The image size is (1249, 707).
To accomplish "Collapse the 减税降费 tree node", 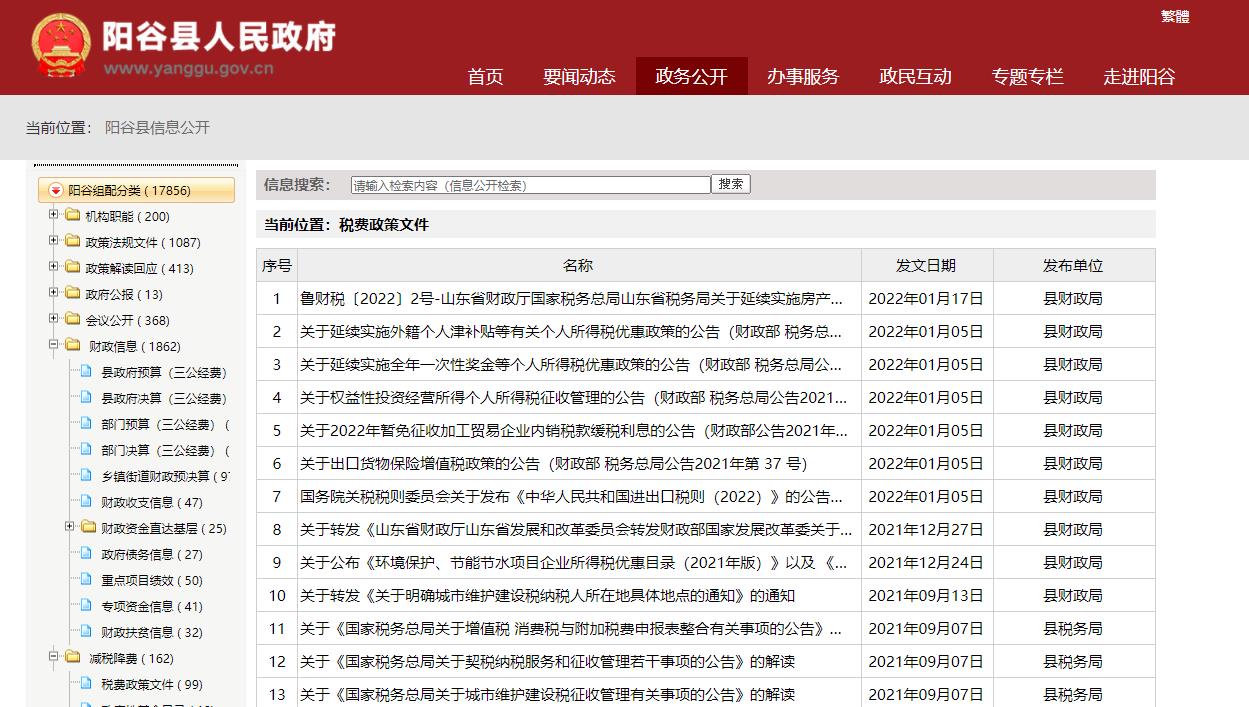I will click(54, 657).
